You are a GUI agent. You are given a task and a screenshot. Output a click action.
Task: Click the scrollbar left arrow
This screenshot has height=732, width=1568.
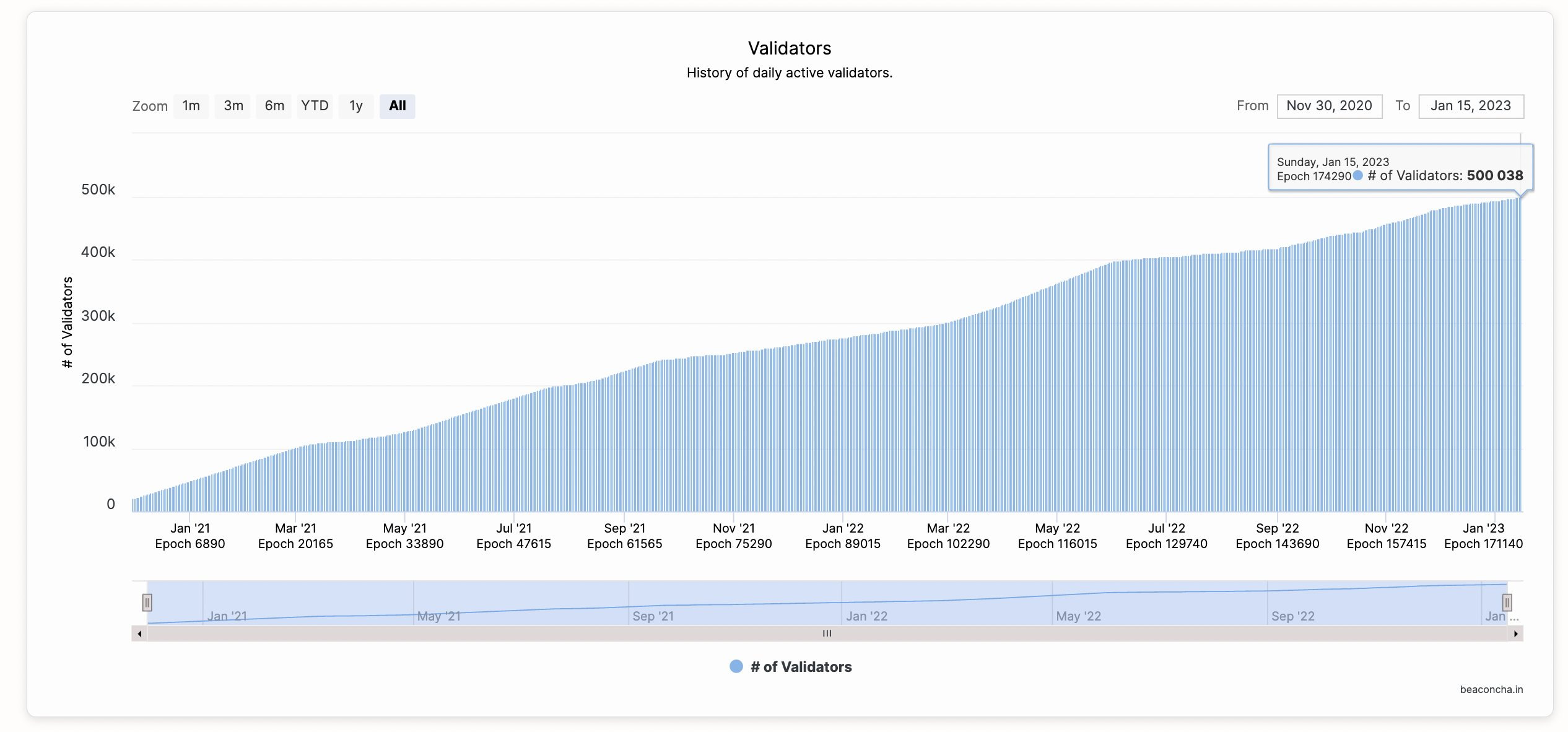coord(139,634)
